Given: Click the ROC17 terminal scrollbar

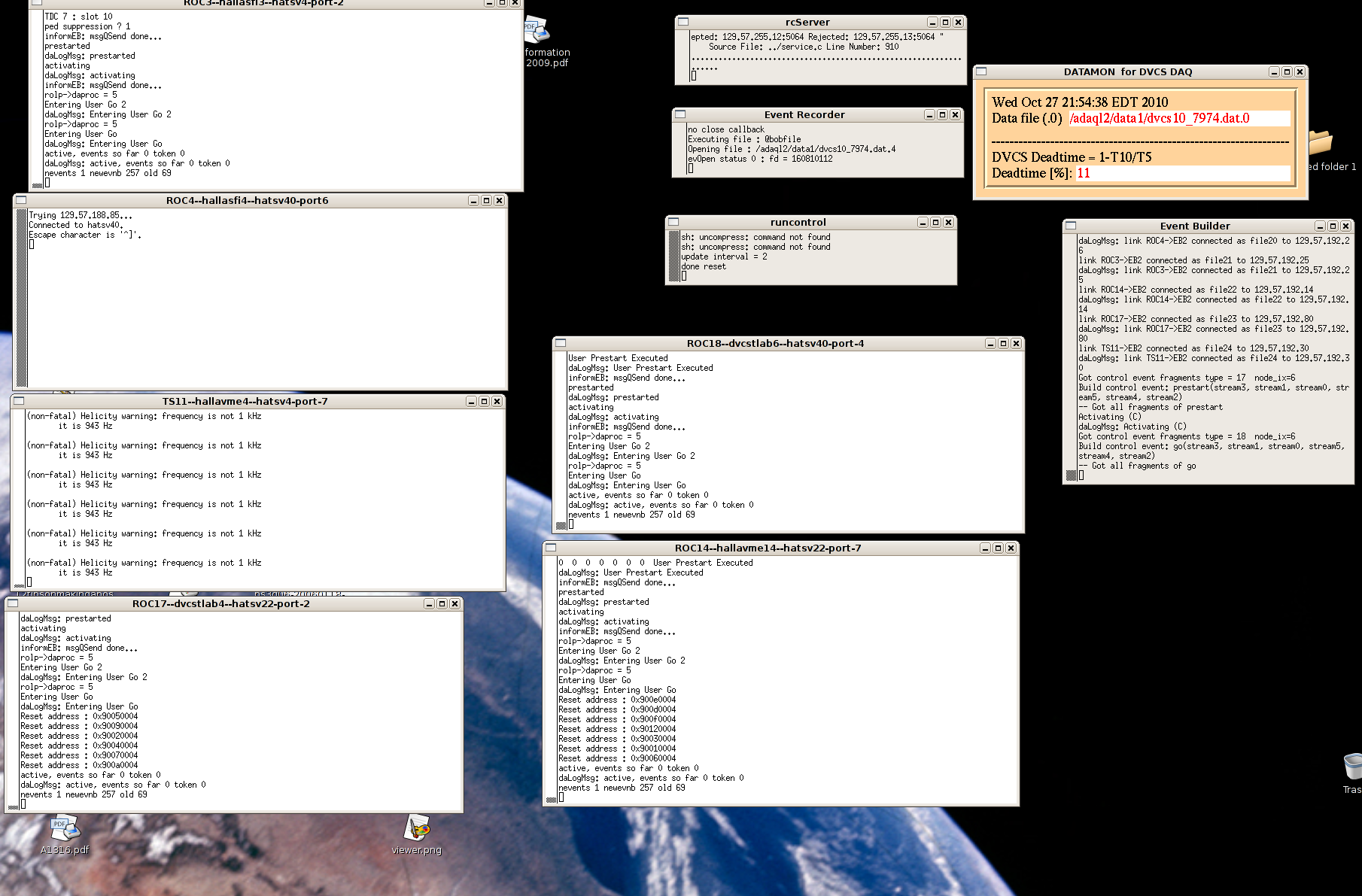Looking at the screenshot, I should tap(13, 711).
